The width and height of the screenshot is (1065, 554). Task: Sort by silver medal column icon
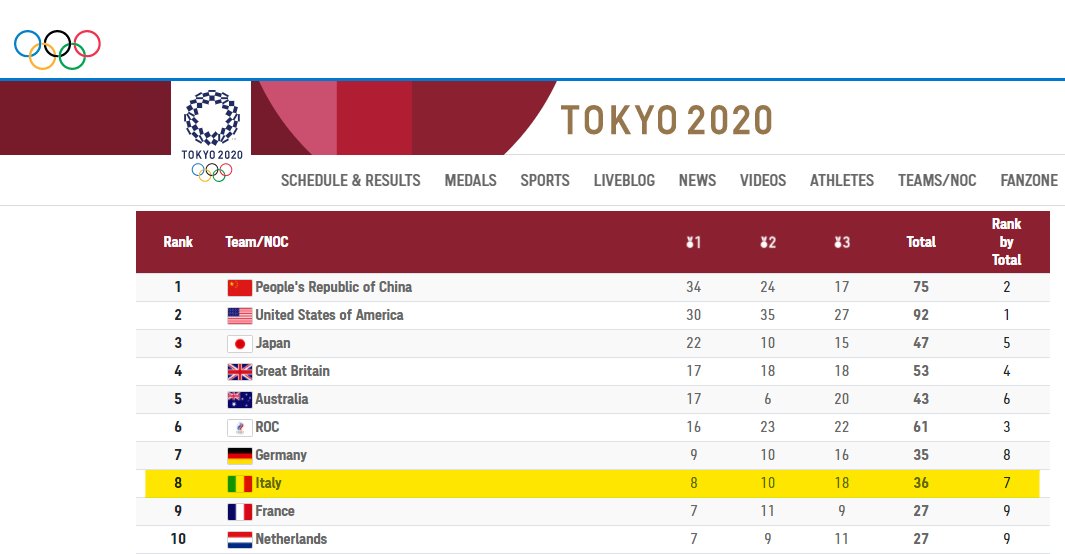(767, 242)
